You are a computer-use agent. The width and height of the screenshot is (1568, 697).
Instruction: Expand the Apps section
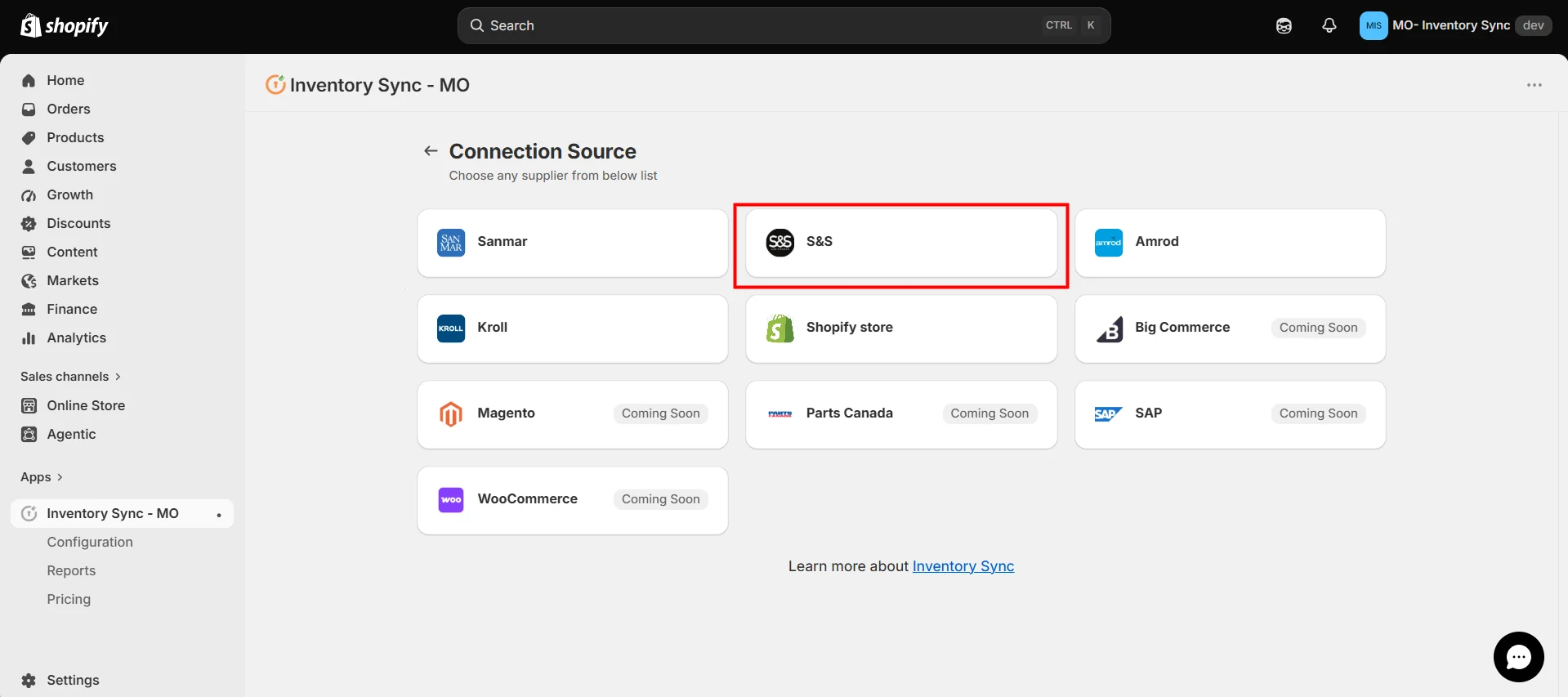click(42, 477)
